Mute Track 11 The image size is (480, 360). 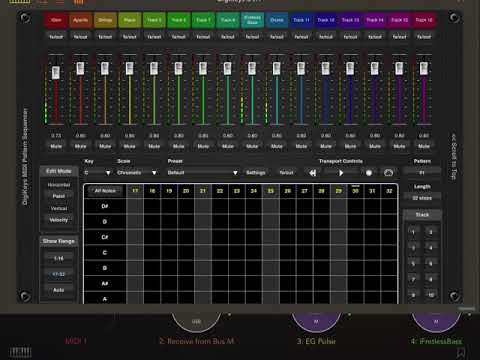click(x=301, y=146)
